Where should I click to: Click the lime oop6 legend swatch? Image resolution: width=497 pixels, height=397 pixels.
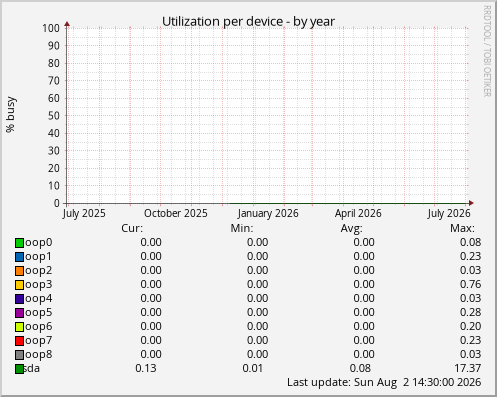(19, 327)
